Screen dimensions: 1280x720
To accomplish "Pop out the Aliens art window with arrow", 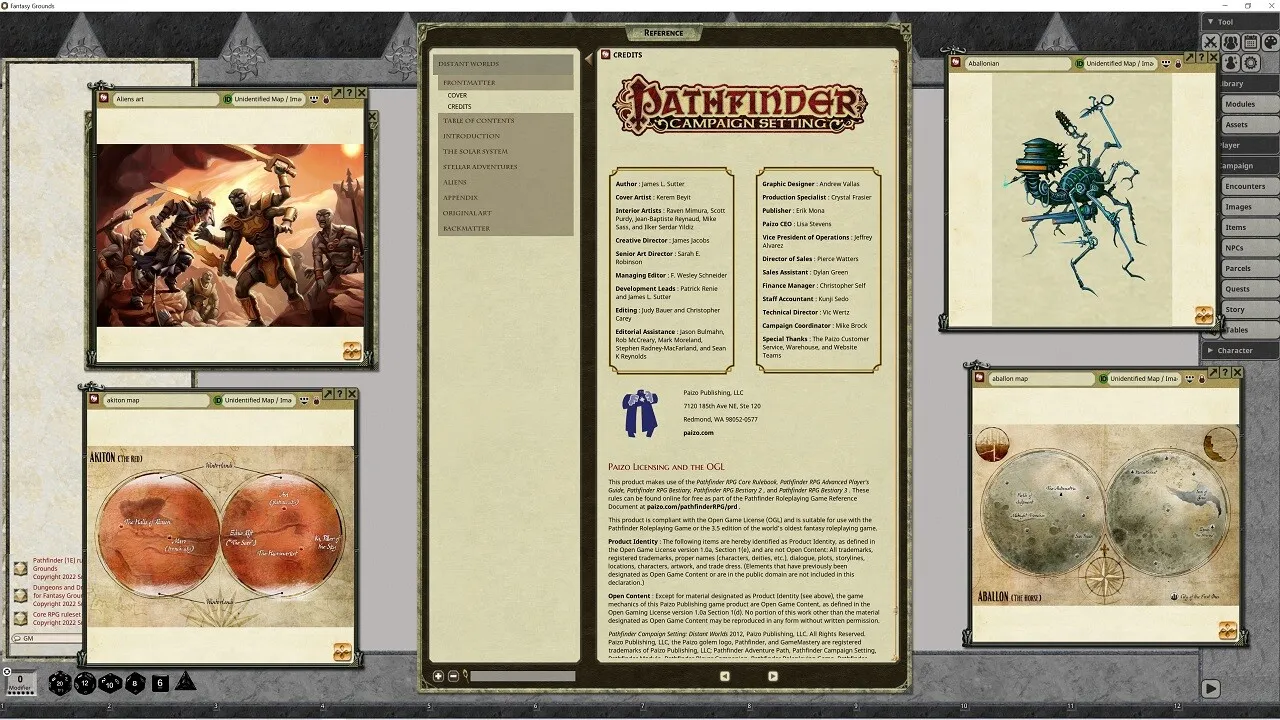I will pos(338,93).
